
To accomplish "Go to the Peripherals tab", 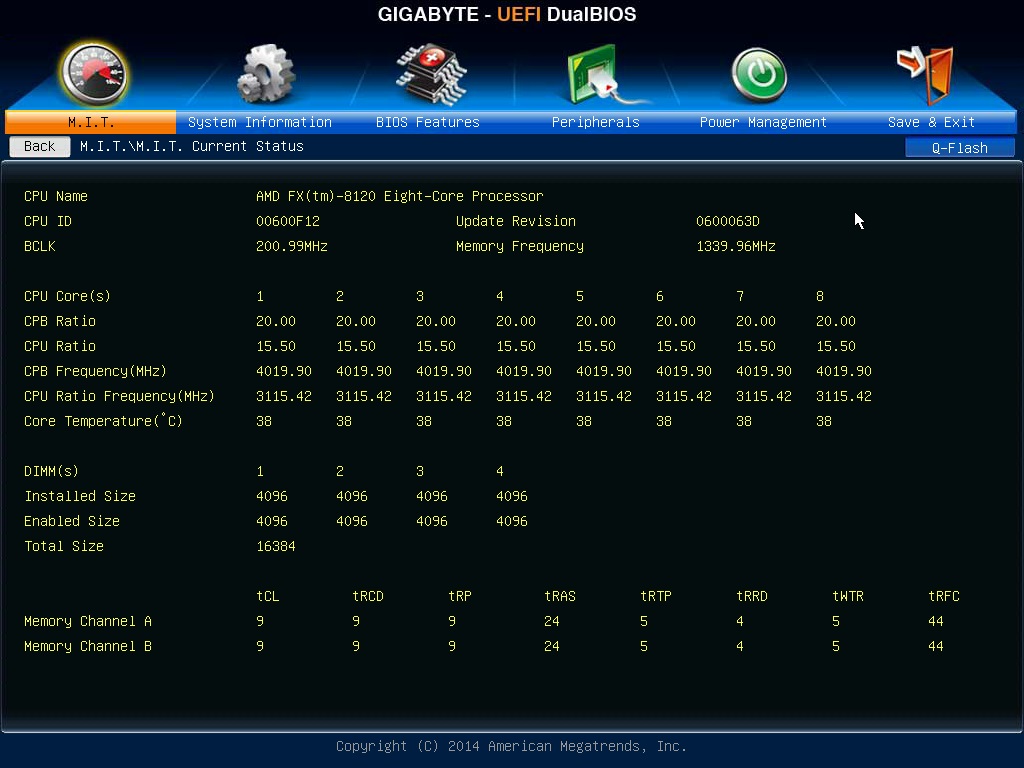I will (x=596, y=122).
